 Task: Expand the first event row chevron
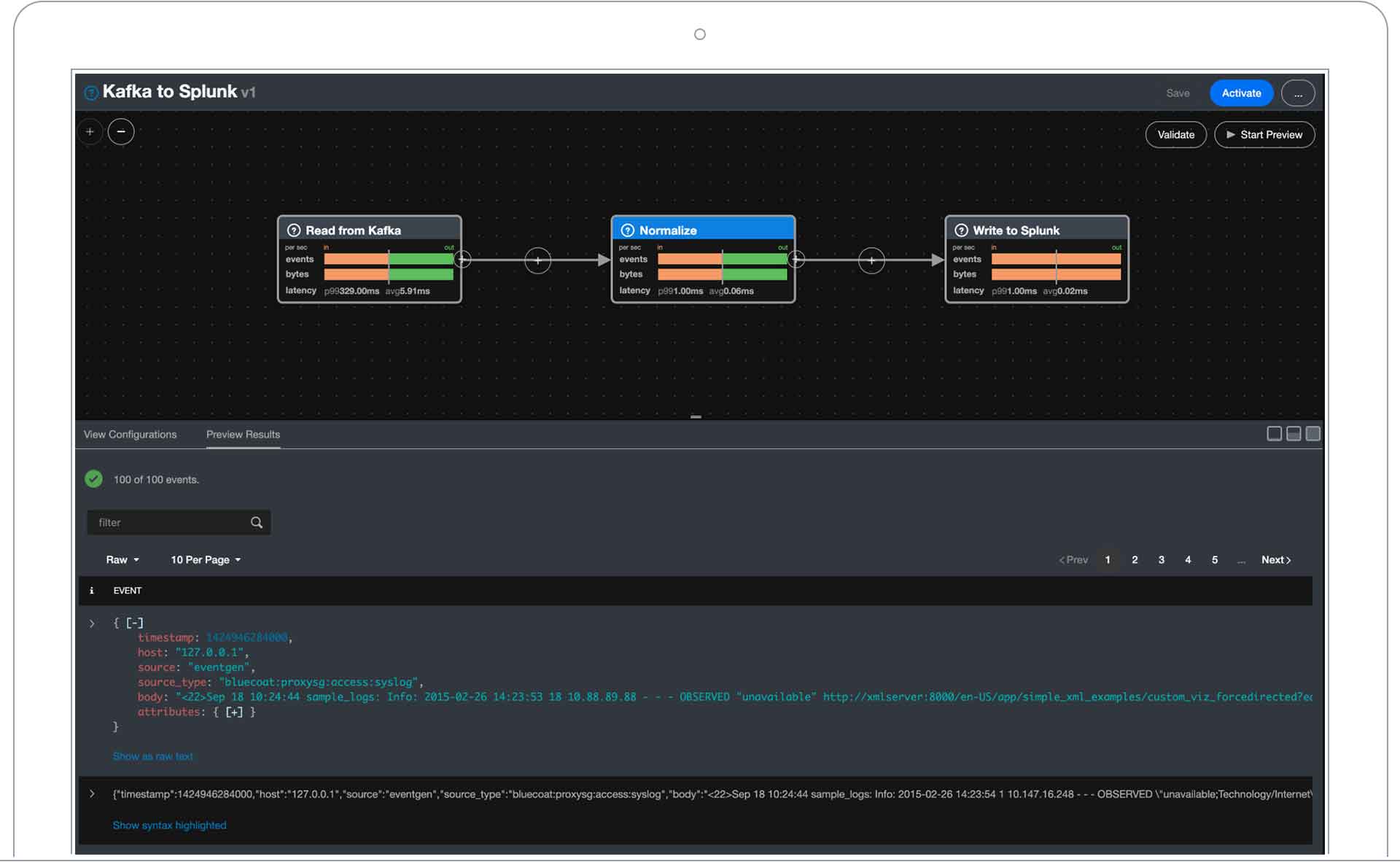92,624
